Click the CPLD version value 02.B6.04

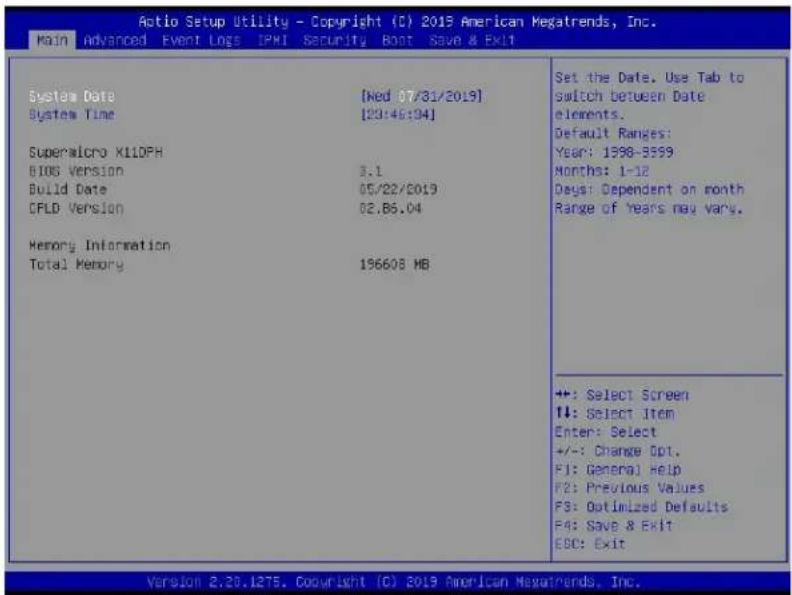tap(390, 208)
